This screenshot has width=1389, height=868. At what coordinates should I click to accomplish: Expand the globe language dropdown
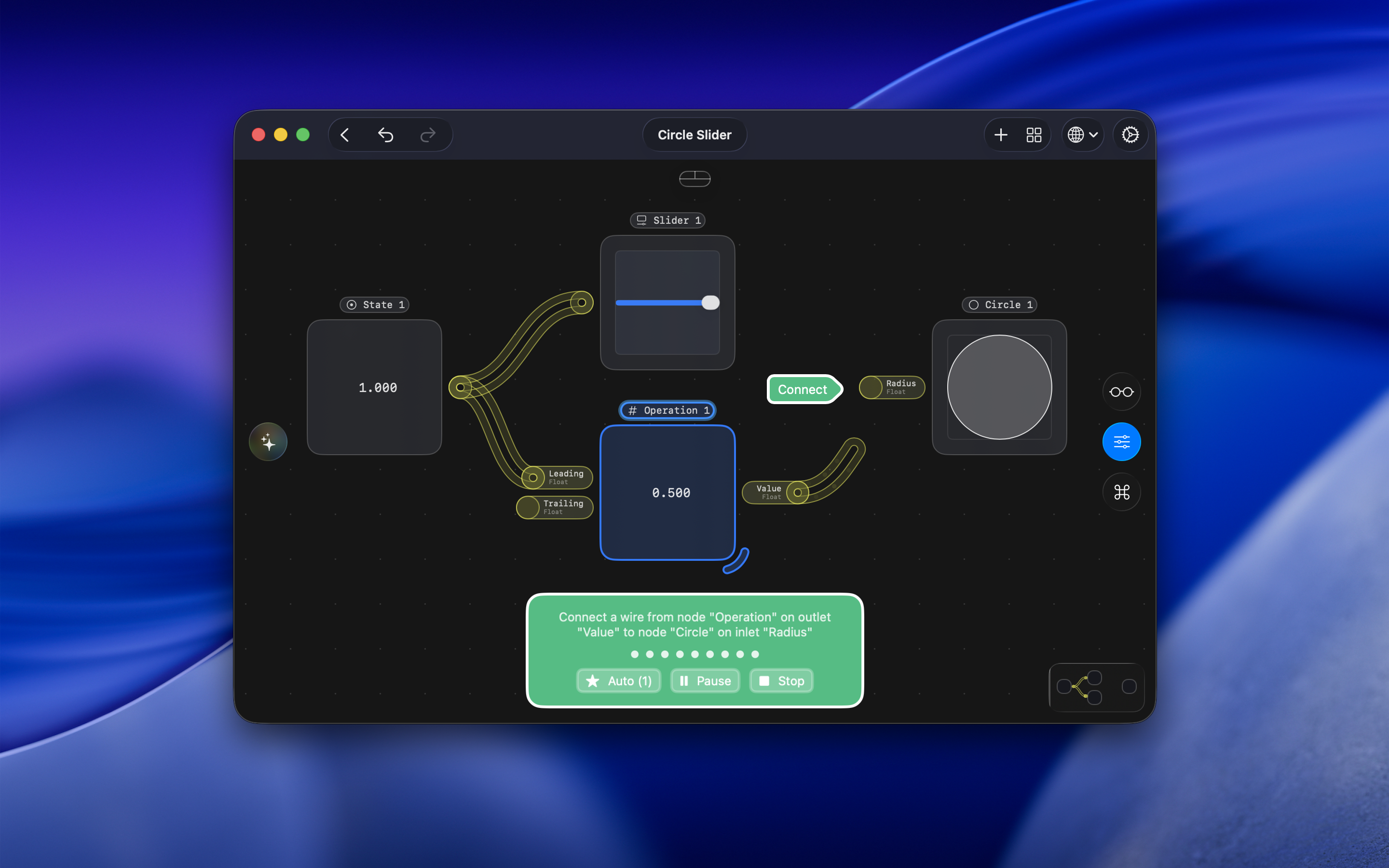pyautogui.click(x=1082, y=135)
